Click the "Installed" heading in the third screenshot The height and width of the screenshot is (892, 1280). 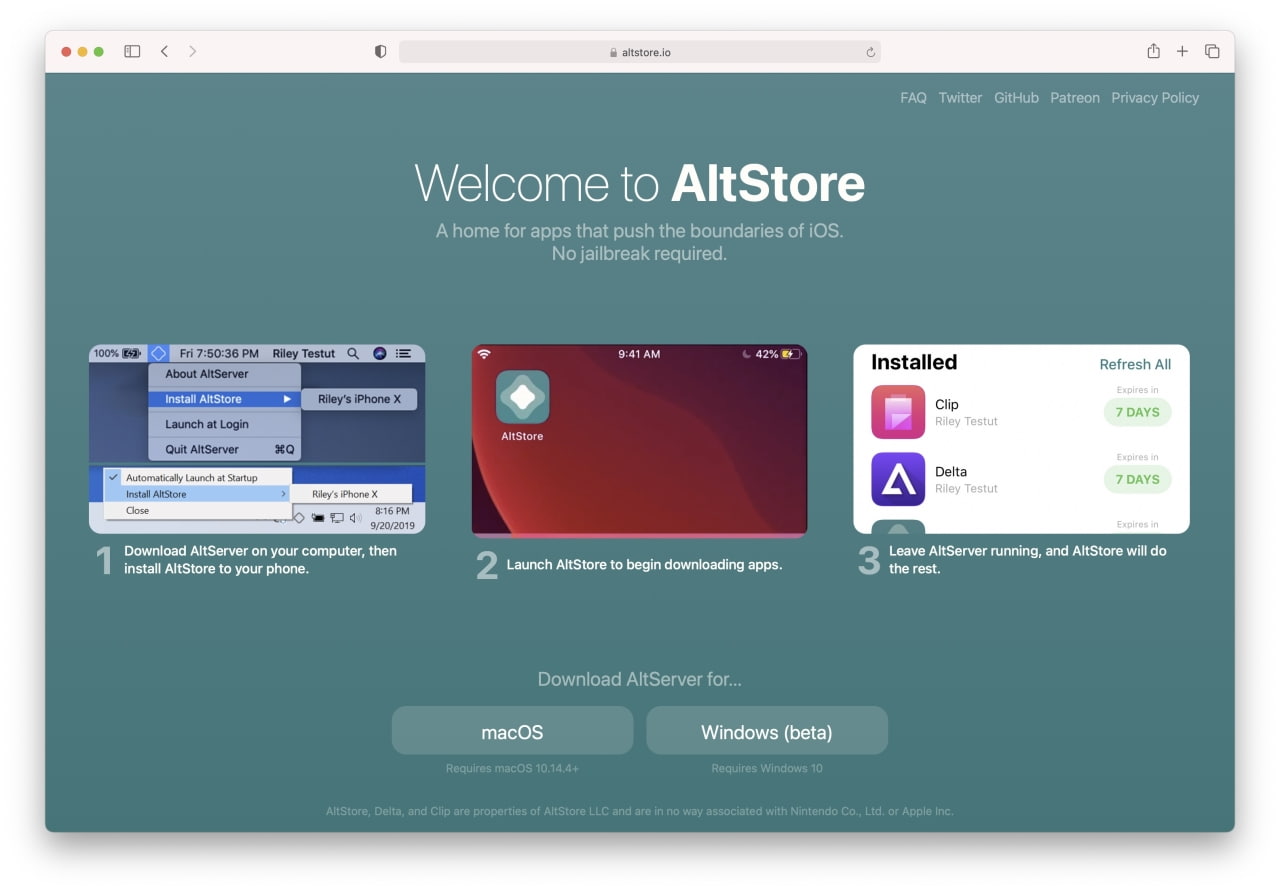[914, 362]
